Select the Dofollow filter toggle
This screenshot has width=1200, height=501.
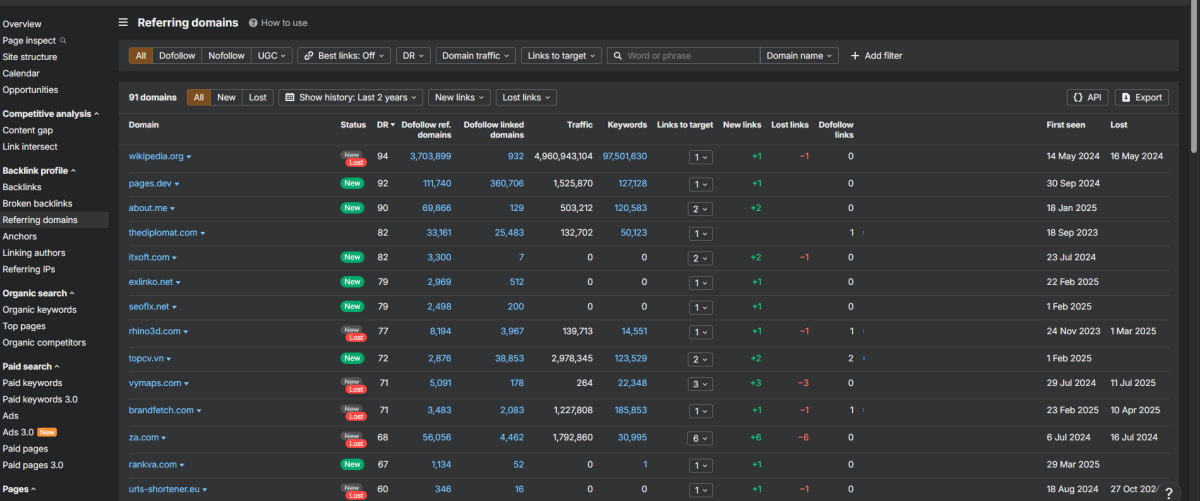[x=178, y=56]
